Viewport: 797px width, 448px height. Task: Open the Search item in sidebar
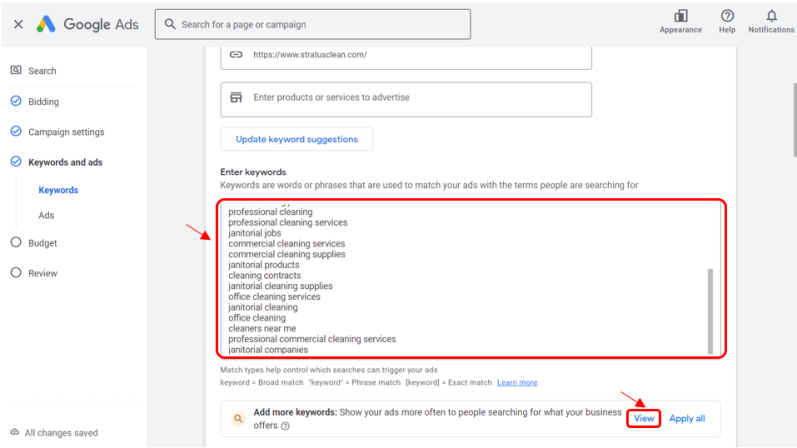(x=42, y=71)
